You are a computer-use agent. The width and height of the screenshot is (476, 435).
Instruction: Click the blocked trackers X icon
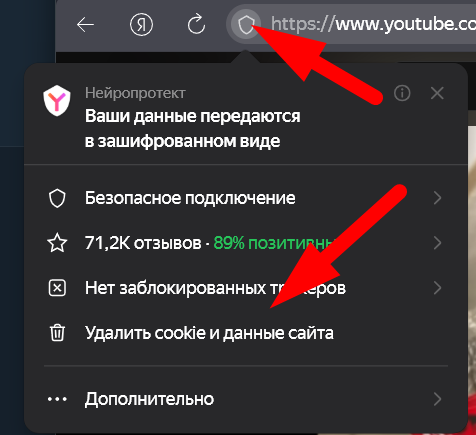pyautogui.click(x=57, y=288)
